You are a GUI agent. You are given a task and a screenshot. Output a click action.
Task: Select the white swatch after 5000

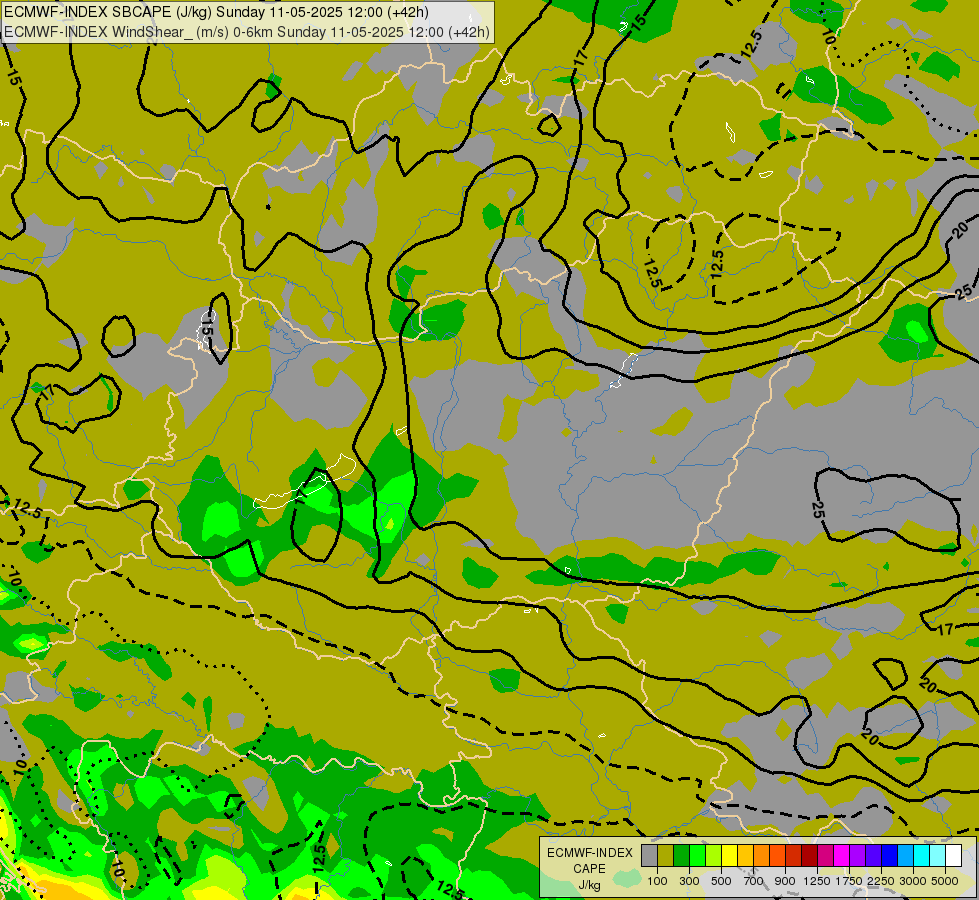954,856
